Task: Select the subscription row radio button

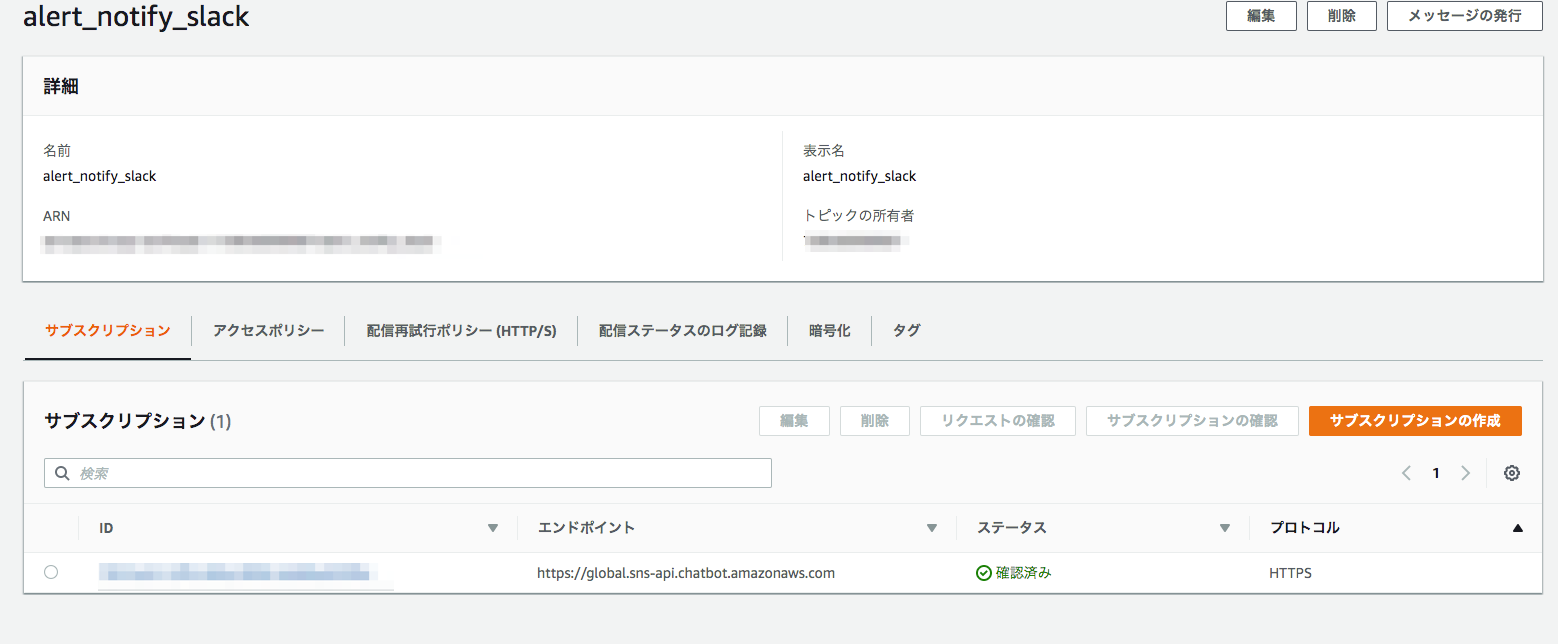Action: click(x=51, y=572)
